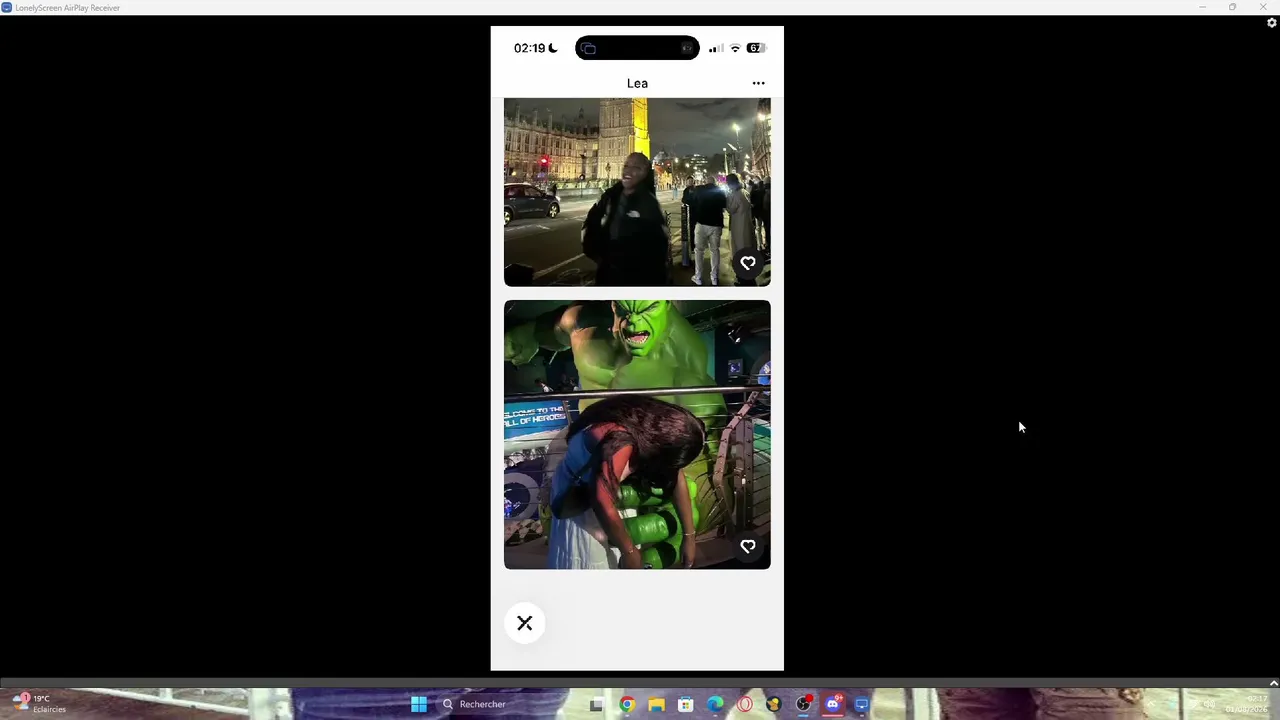Screen dimensions: 1280x720
Task: Like the Hulk statue photo with heart icon
Action: click(x=748, y=546)
